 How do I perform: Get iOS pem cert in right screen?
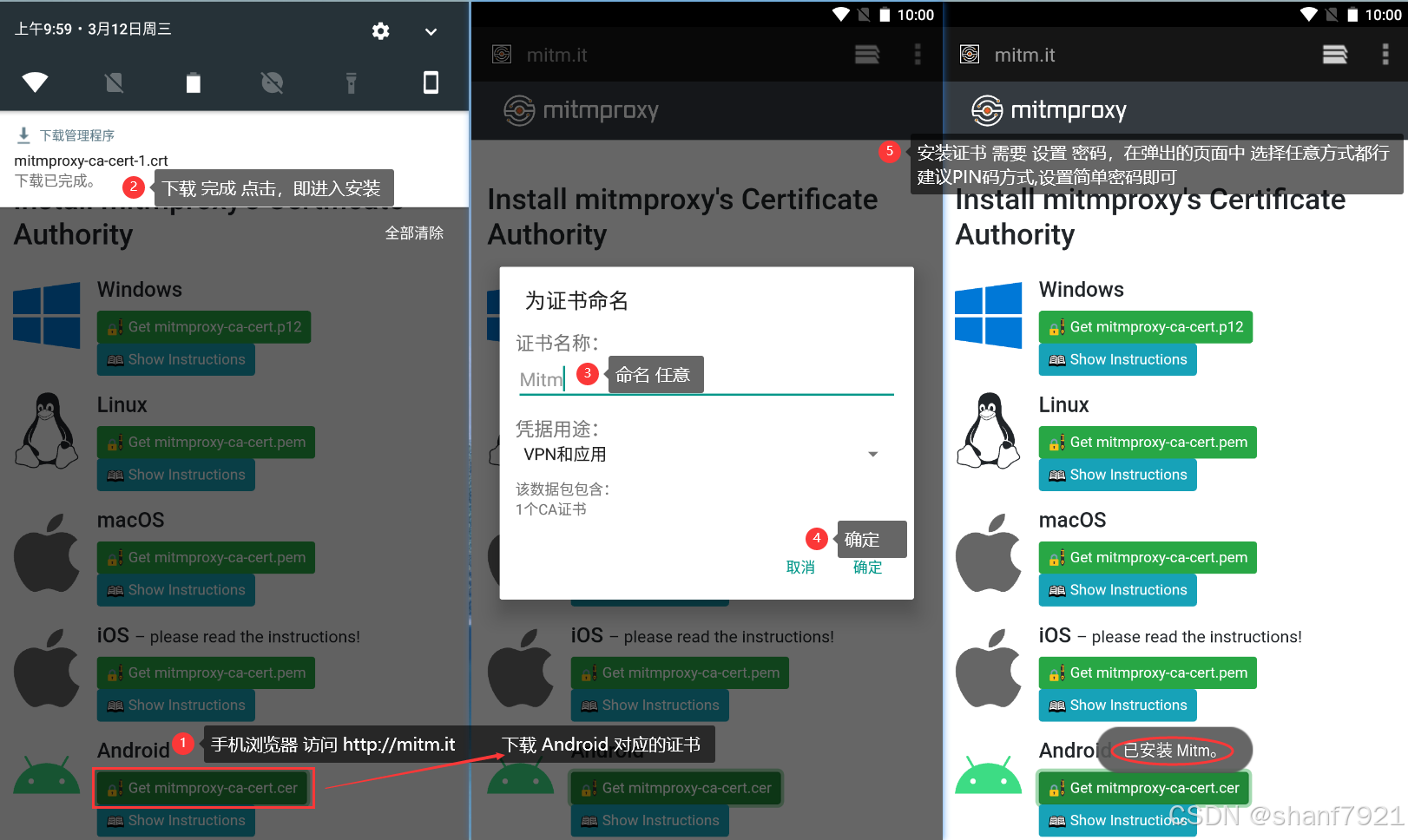coord(1148,673)
